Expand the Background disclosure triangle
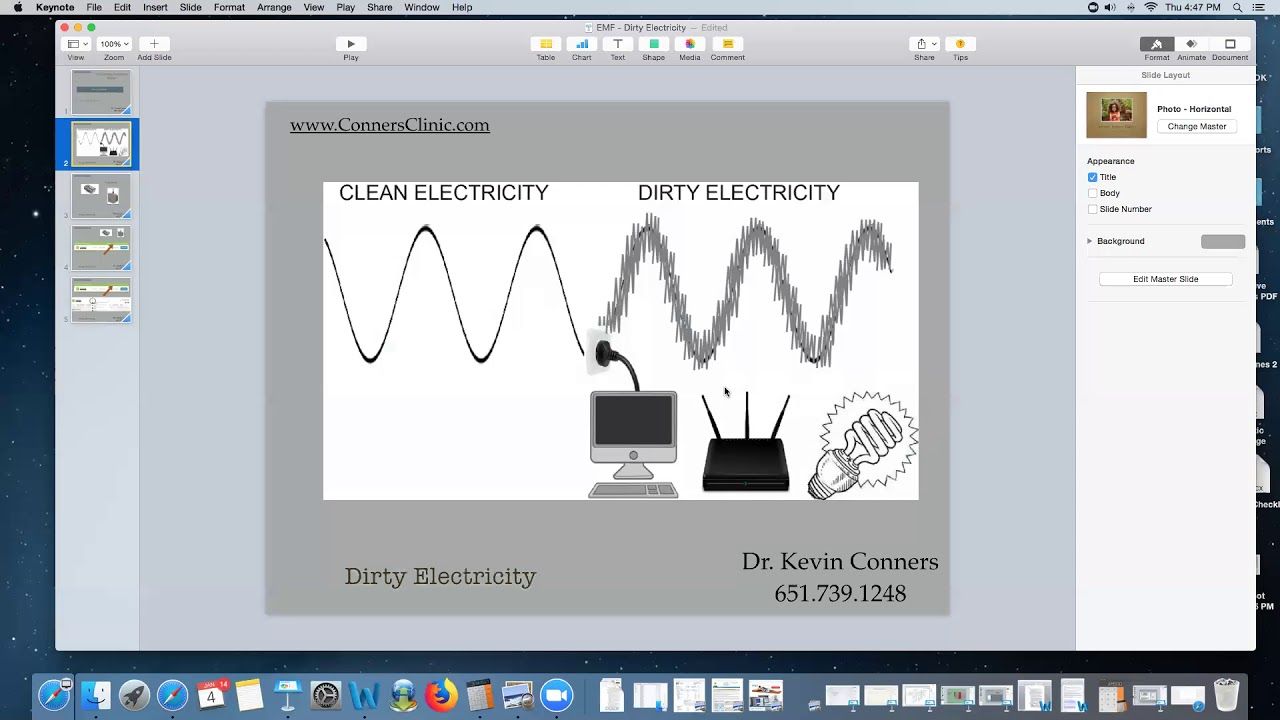The image size is (1280, 720). click(1090, 241)
